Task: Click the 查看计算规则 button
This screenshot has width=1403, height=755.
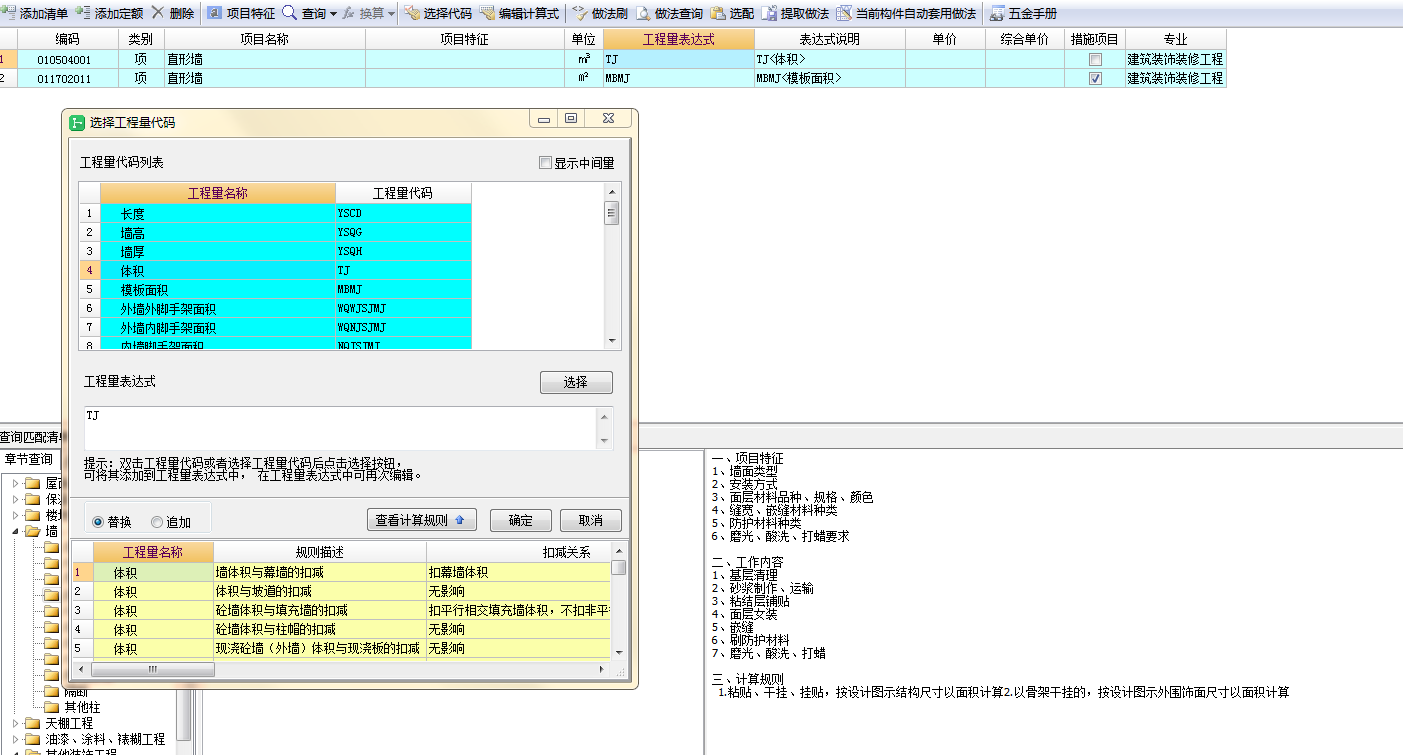Action: pyautogui.click(x=421, y=521)
